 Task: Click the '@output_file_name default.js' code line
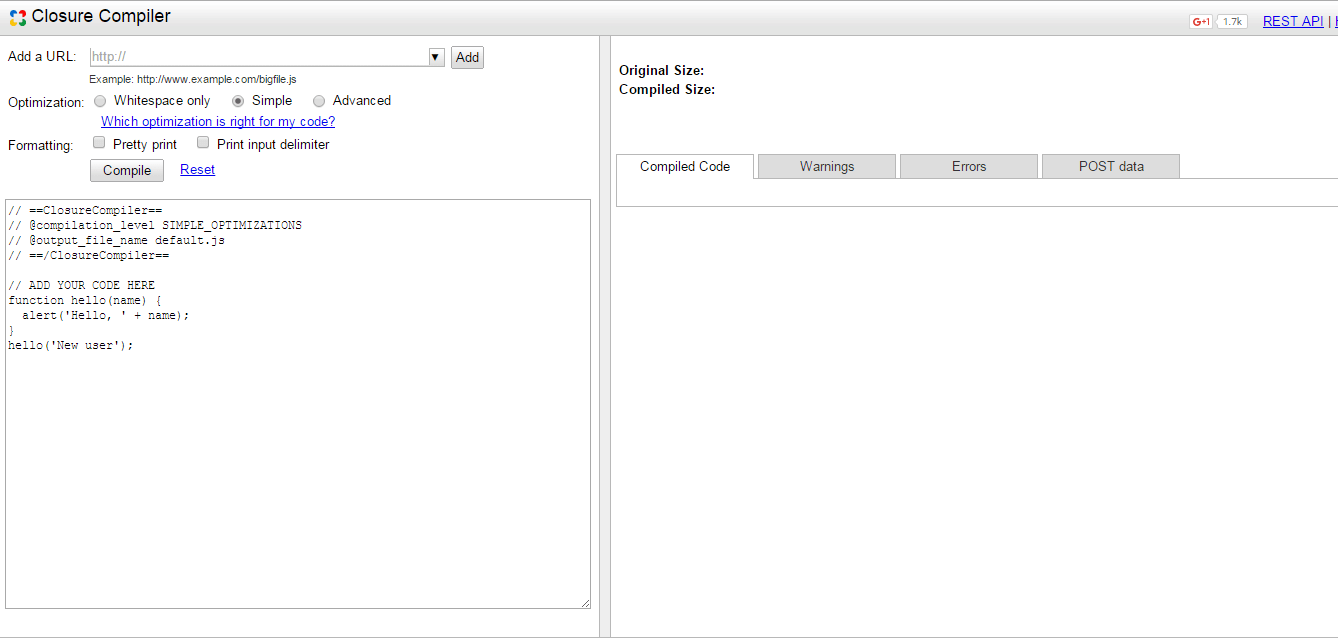[x=117, y=240]
